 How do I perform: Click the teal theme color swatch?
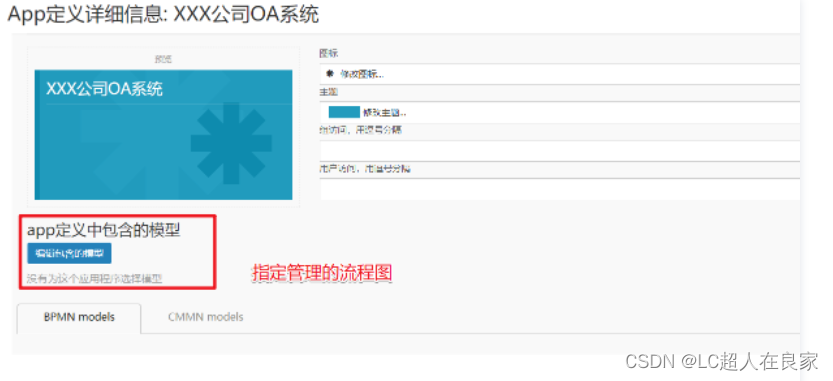pos(344,112)
